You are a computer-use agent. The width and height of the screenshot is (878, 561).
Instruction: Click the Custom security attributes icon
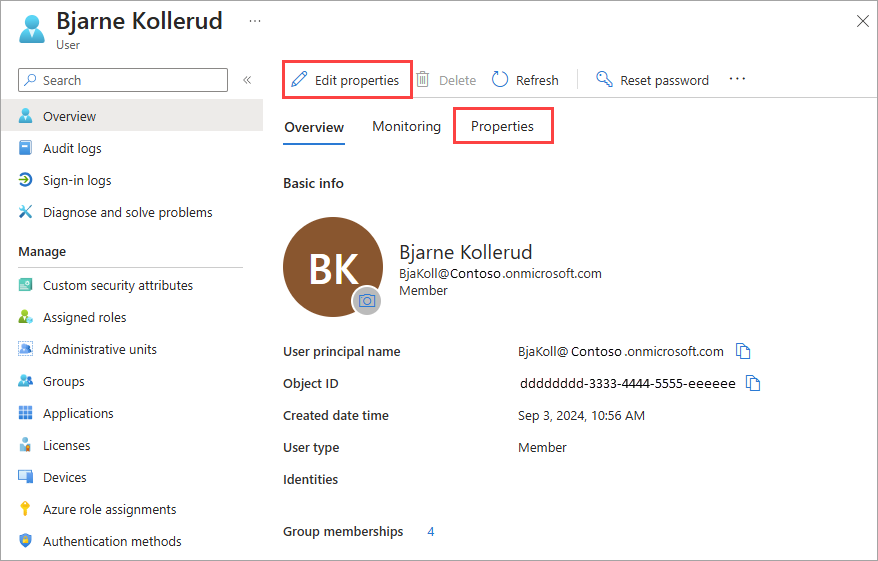[x=26, y=285]
